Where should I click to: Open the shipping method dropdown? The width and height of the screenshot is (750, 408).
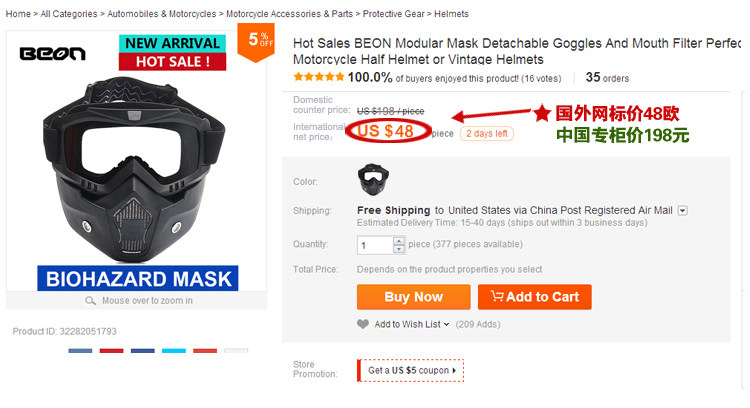tap(683, 211)
